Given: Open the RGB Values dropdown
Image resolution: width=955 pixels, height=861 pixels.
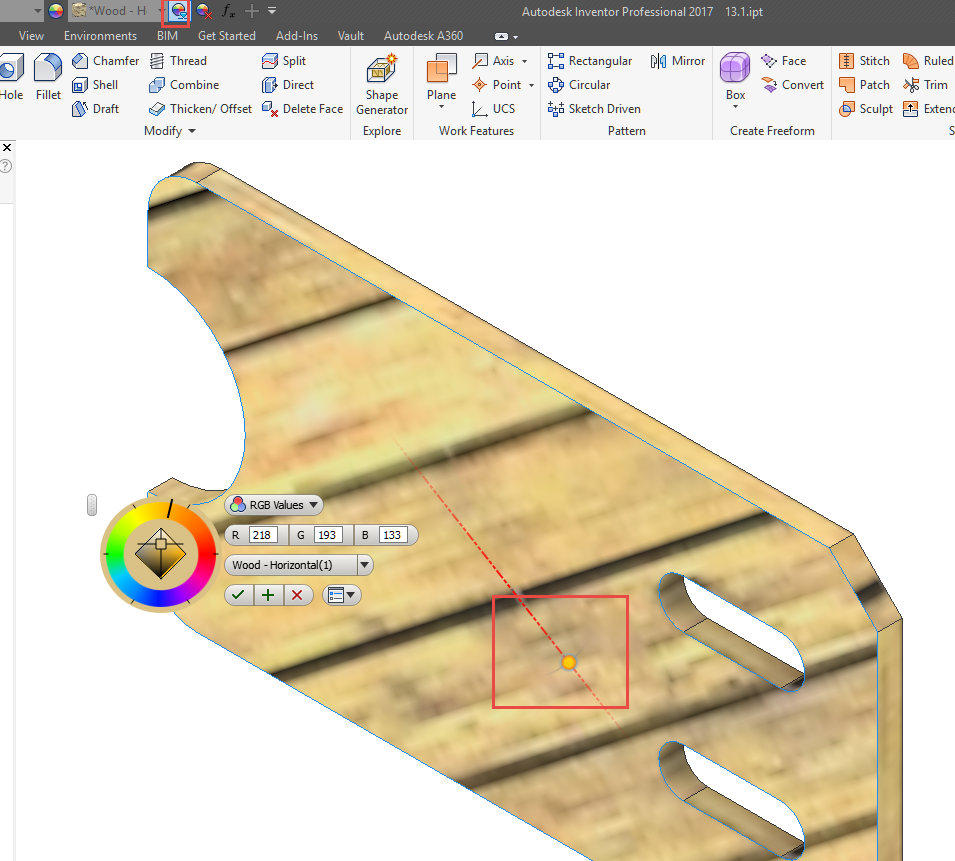Looking at the screenshot, I should (273, 504).
